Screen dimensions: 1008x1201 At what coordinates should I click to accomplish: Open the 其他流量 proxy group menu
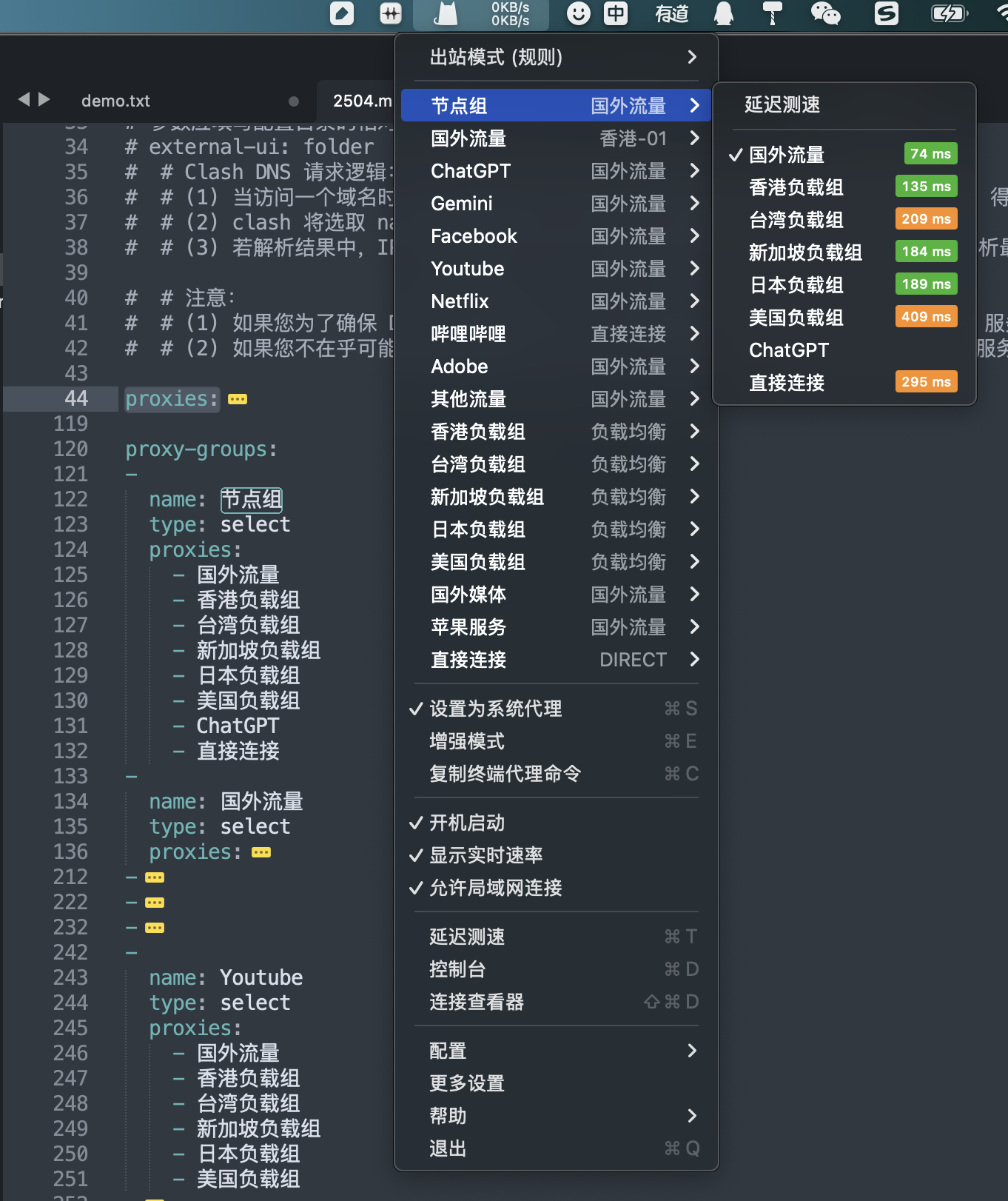pos(557,399)
